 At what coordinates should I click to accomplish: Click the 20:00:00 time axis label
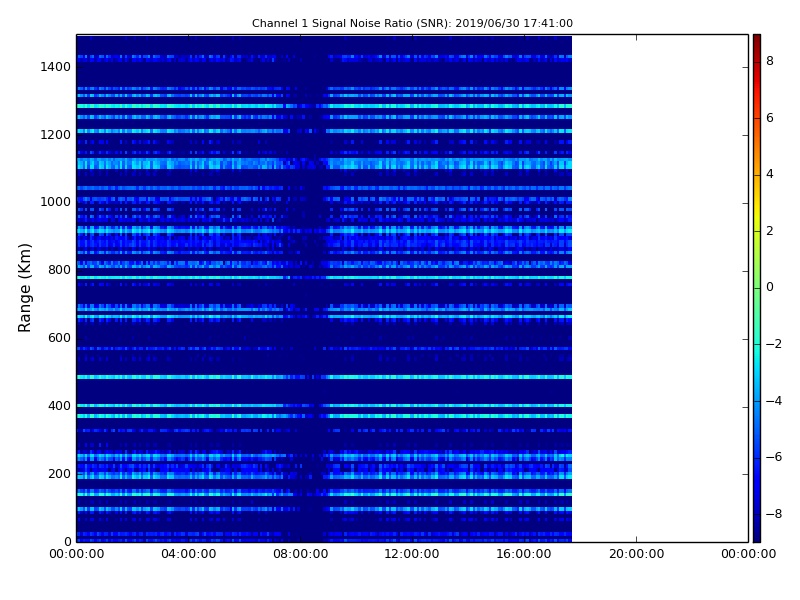coord(636,554)
